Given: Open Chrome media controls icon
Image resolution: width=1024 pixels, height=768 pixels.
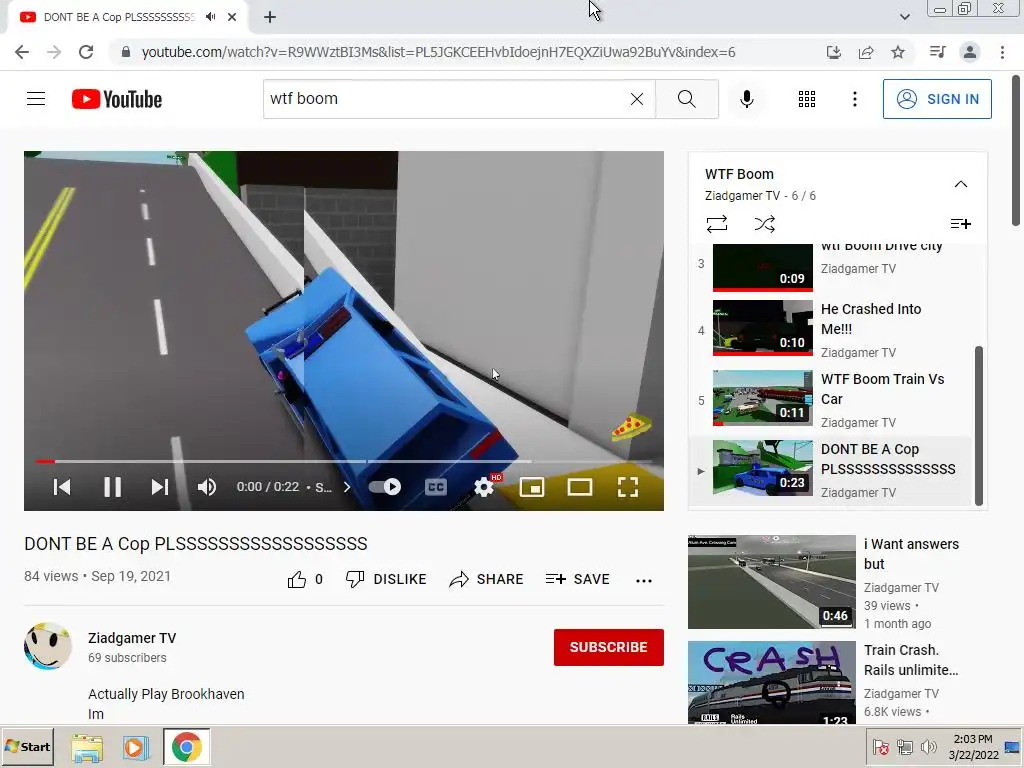Looking at the screenshot, I should tap(937, 52).
